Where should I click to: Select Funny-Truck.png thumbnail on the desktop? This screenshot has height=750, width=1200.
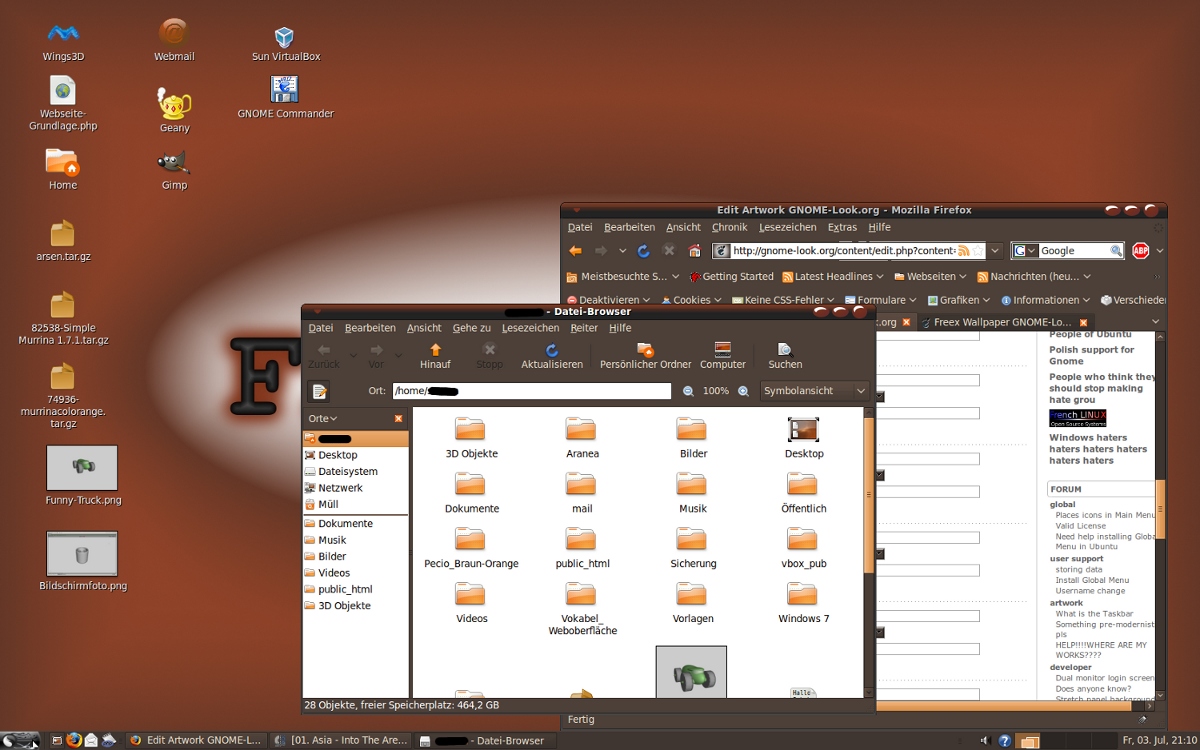point(82,468)
